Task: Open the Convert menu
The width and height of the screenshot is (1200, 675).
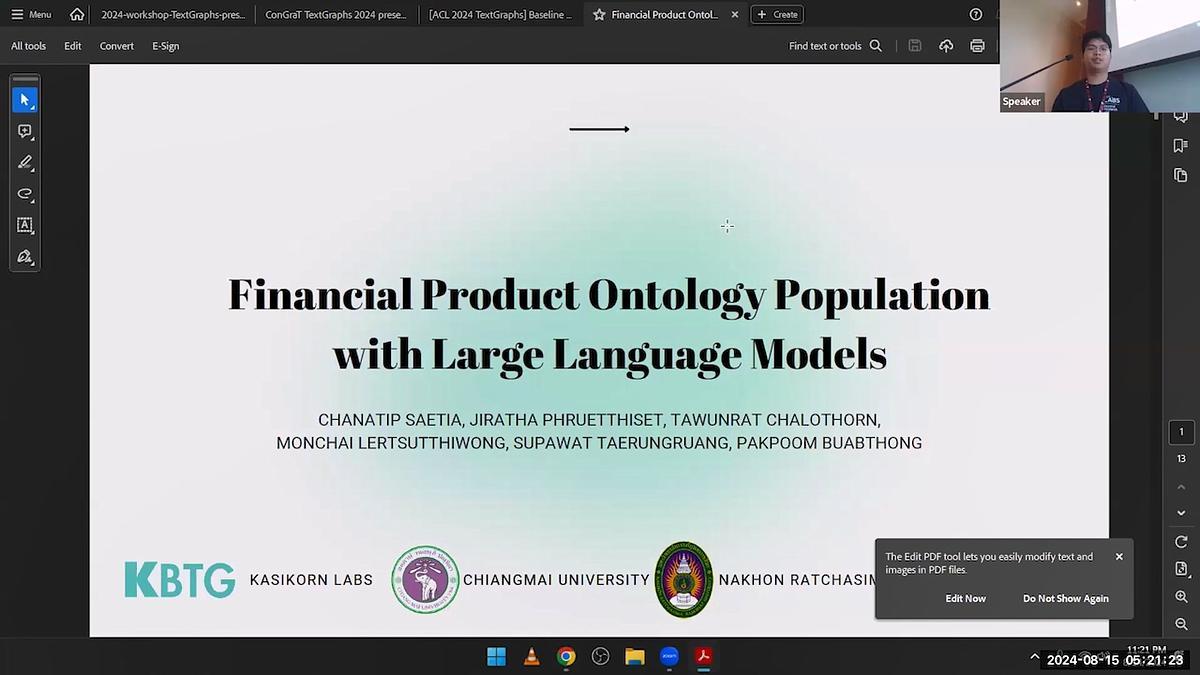Action: pyautogui.click(x=117, y=46)
